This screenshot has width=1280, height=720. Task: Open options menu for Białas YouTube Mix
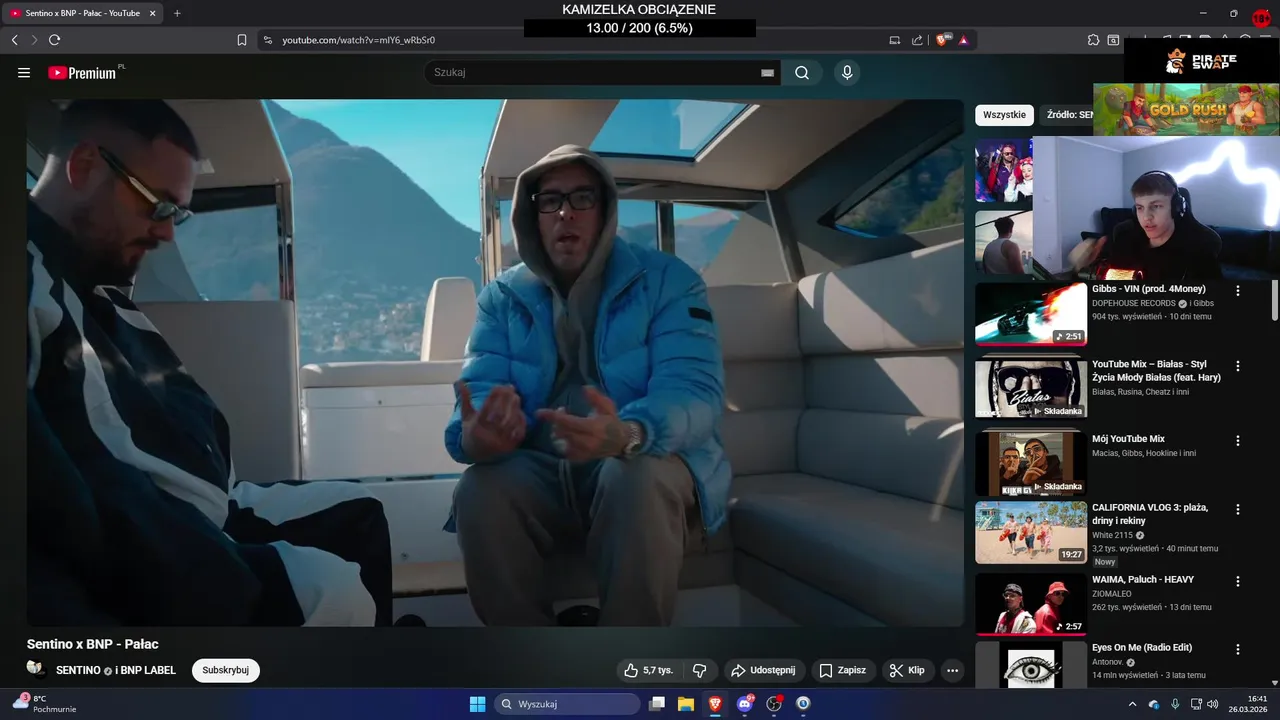click(1238, 366)
